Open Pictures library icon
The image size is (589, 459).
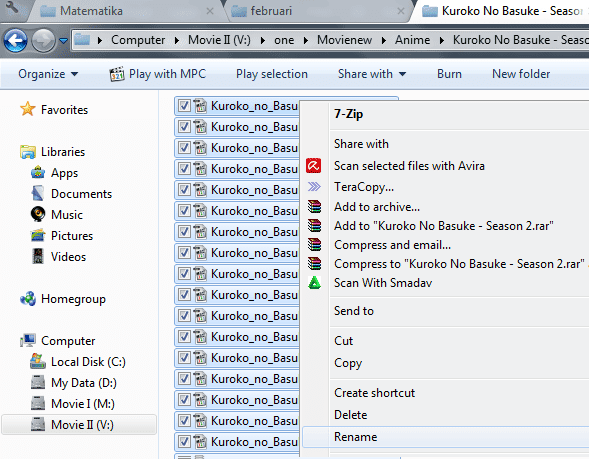[38, 236]
